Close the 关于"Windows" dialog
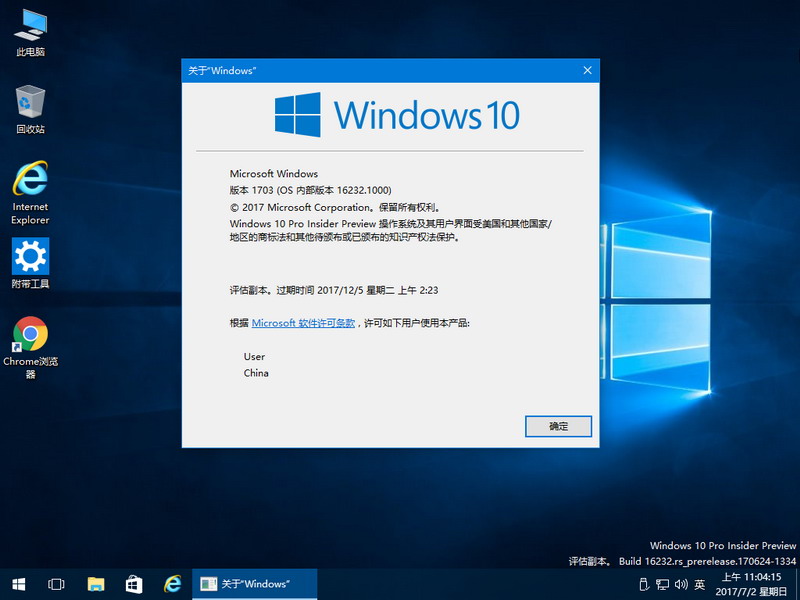Screen dimensions: 800x600 click(587, 70)
